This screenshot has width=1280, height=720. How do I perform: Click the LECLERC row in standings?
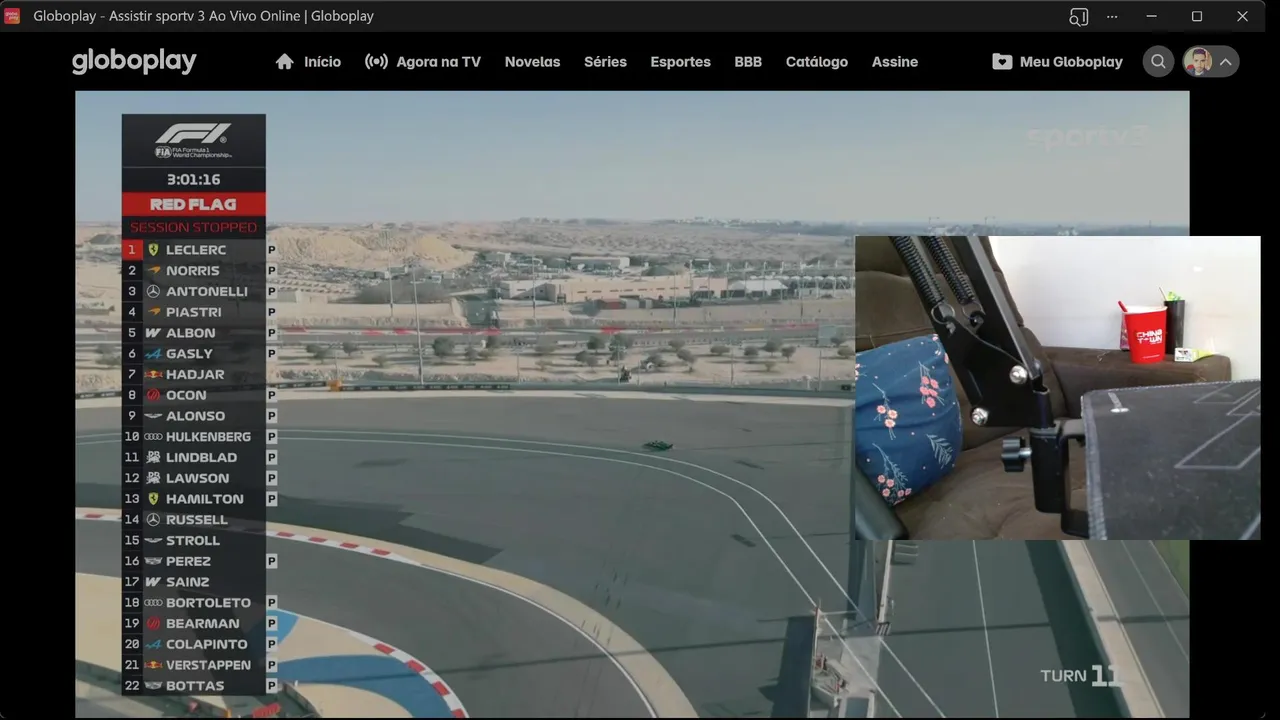pos(194,250)
